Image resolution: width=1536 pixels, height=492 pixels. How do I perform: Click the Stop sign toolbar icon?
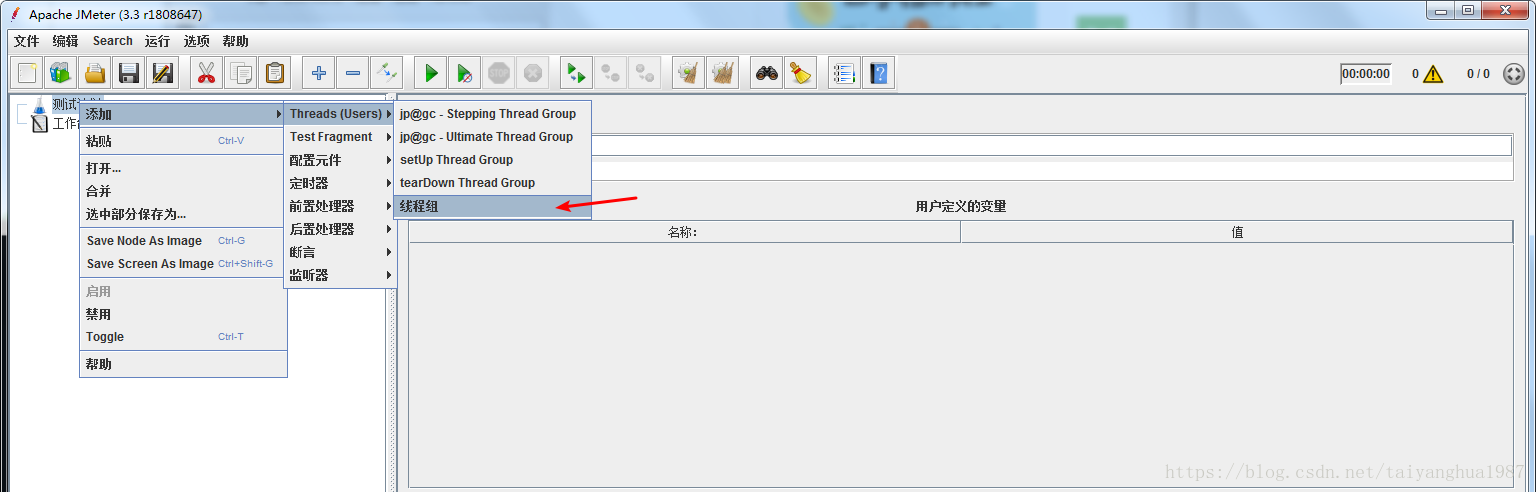pos(499,73)
